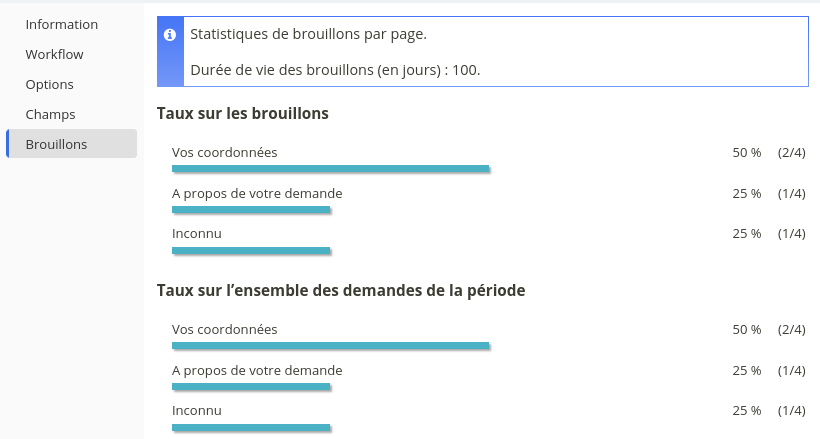Click "Vos coordonnées" bar in the période section

330,345
